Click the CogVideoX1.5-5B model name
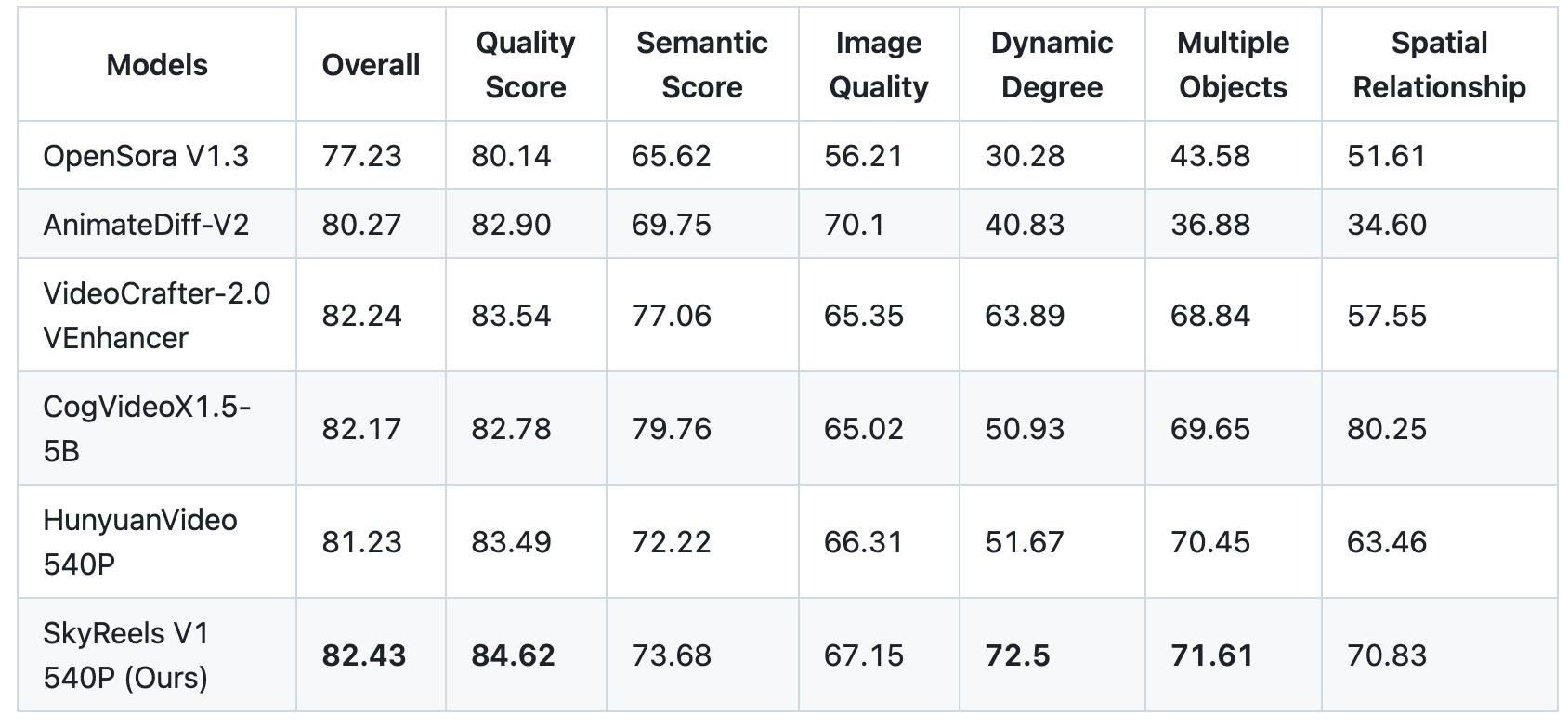Screen dimensions: 1568x726 pos(147,429)
